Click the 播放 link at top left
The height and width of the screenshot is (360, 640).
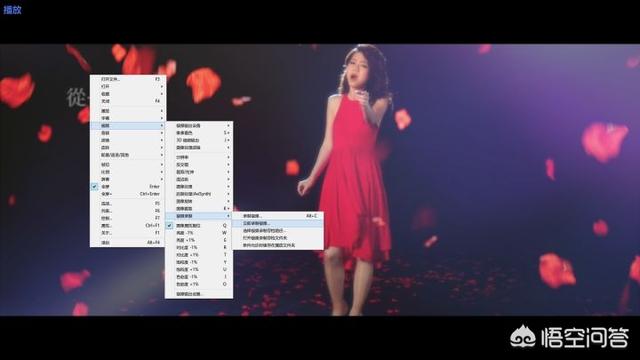tap(12, 9)
